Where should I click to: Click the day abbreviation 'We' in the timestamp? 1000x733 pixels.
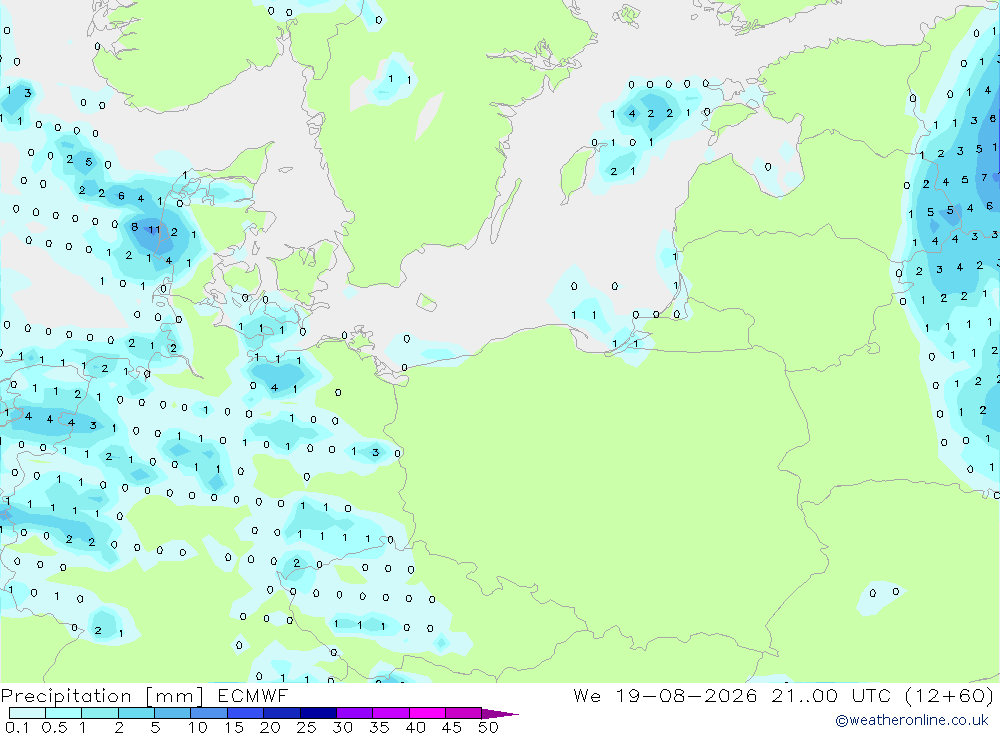click(587, 695)
